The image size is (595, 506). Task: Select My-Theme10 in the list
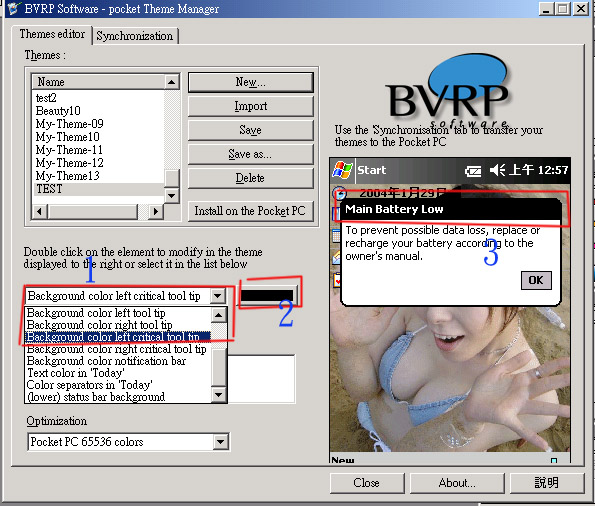(x=68, y=137)
